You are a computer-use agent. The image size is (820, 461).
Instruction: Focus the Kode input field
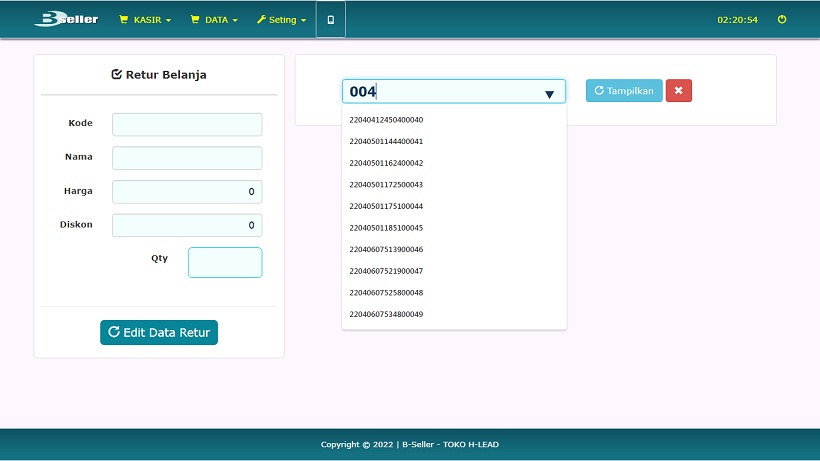(x=187, y=124)
